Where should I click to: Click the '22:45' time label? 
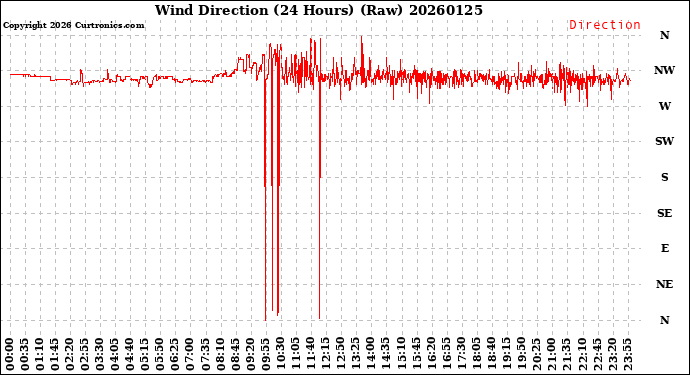597,354
